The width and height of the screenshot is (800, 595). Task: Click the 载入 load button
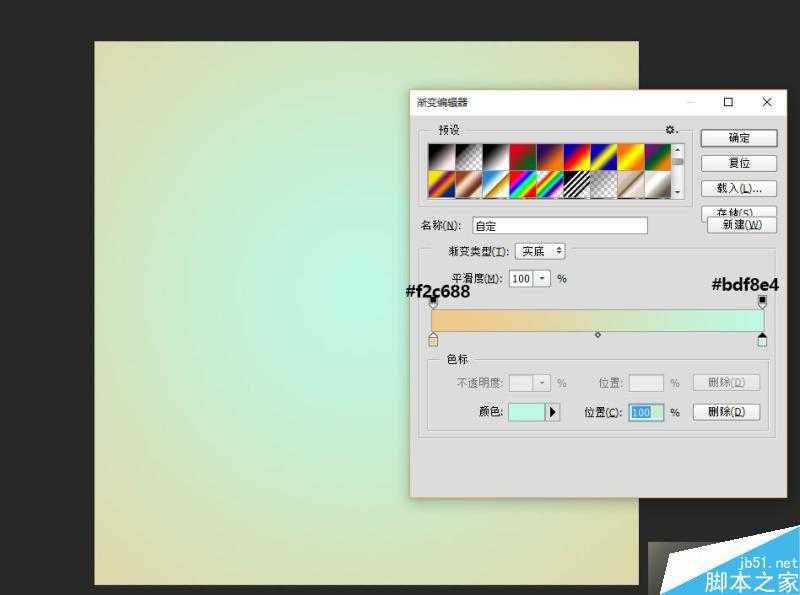tap(738, 189)
